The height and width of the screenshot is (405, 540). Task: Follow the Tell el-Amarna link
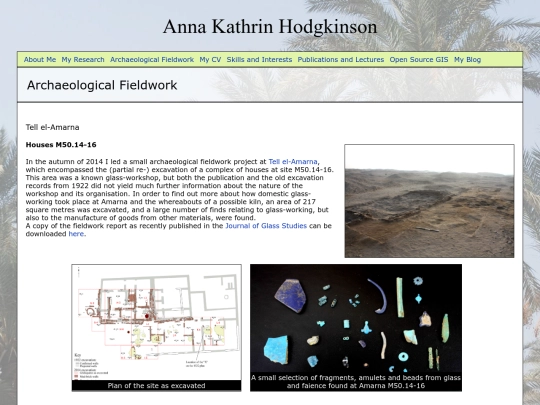pyautogui.click(x=293, y=162)
